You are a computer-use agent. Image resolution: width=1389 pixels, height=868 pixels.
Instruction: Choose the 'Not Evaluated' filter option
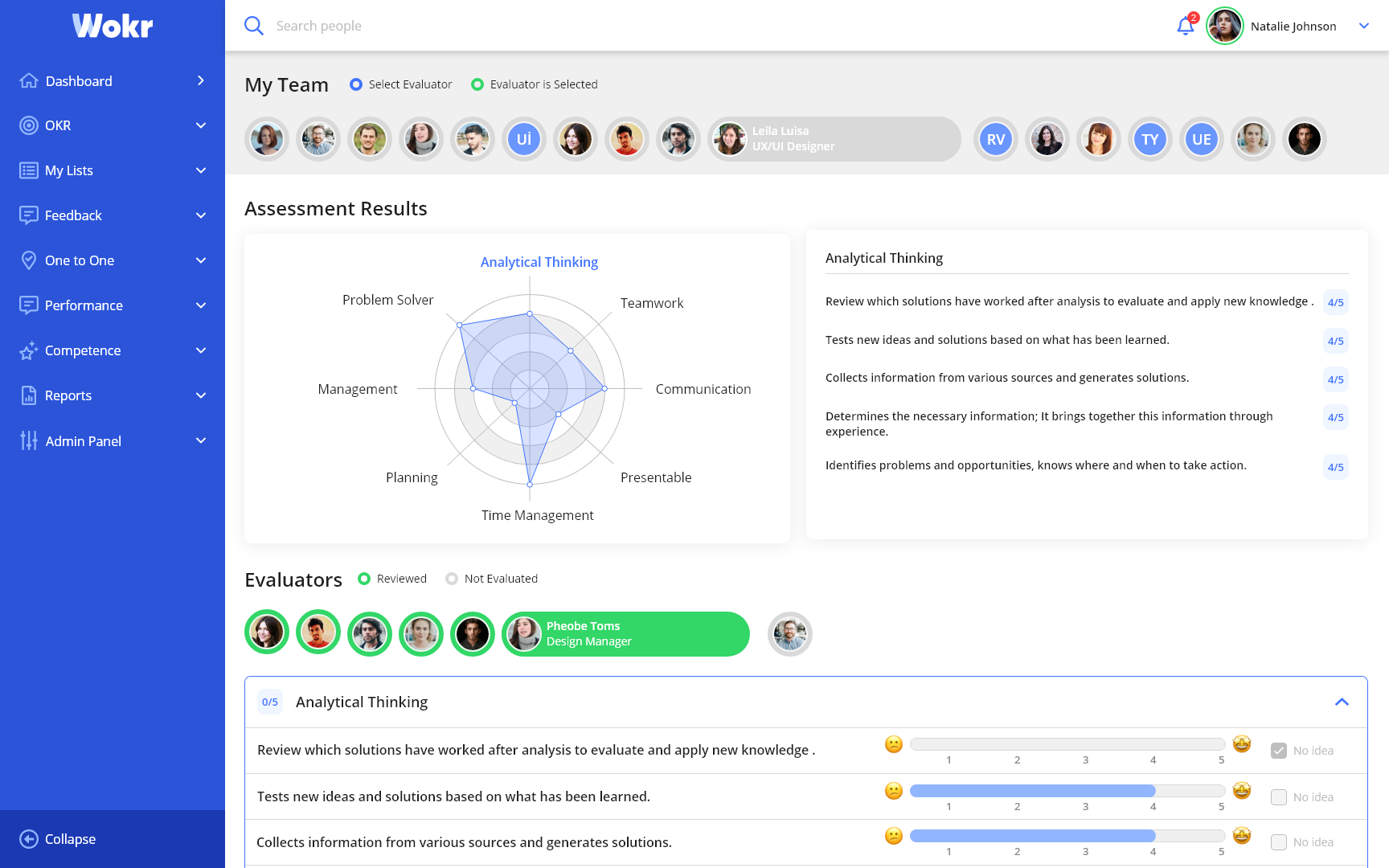point(451,578)
